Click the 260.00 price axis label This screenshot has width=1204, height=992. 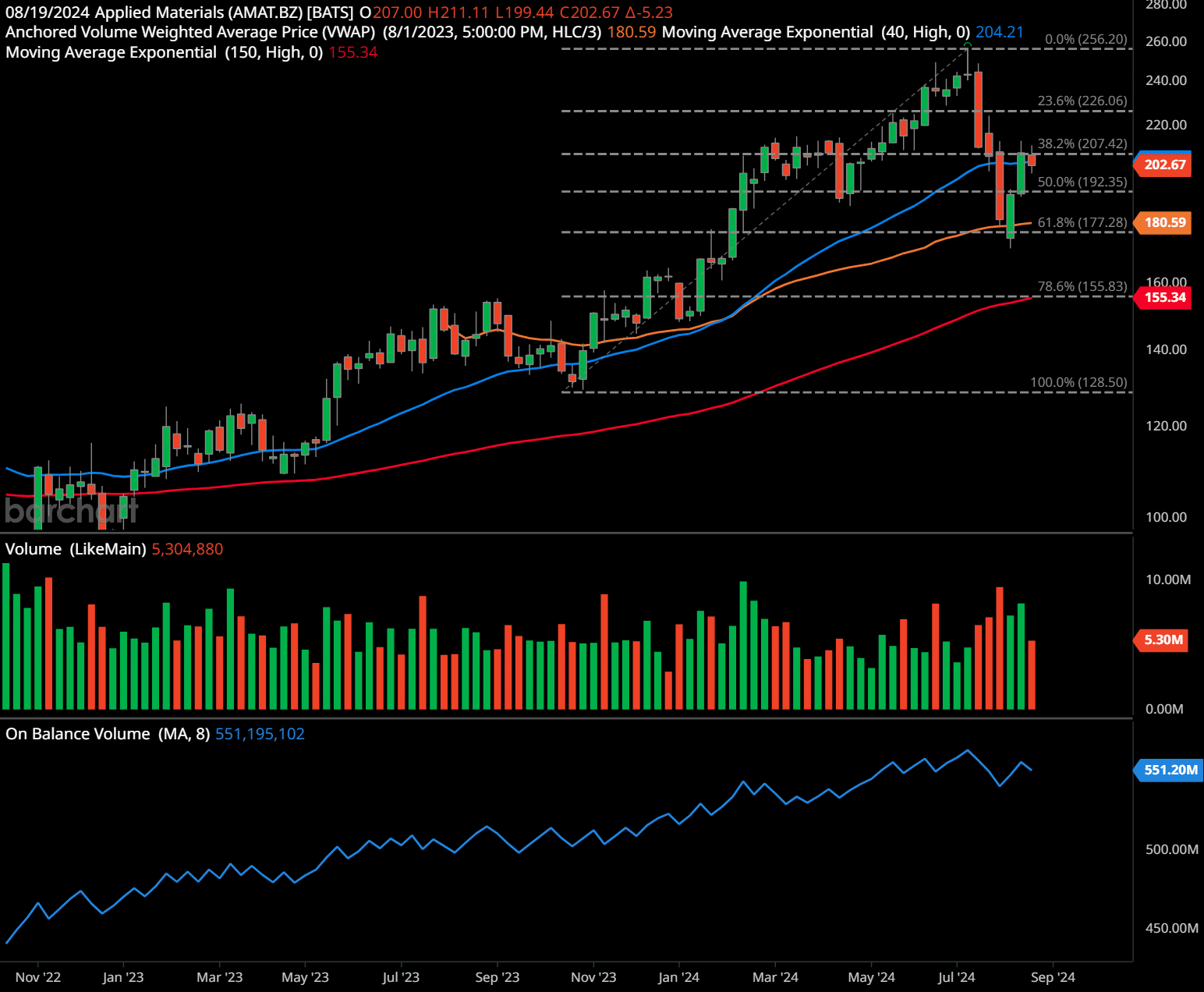click(1166, 41)
